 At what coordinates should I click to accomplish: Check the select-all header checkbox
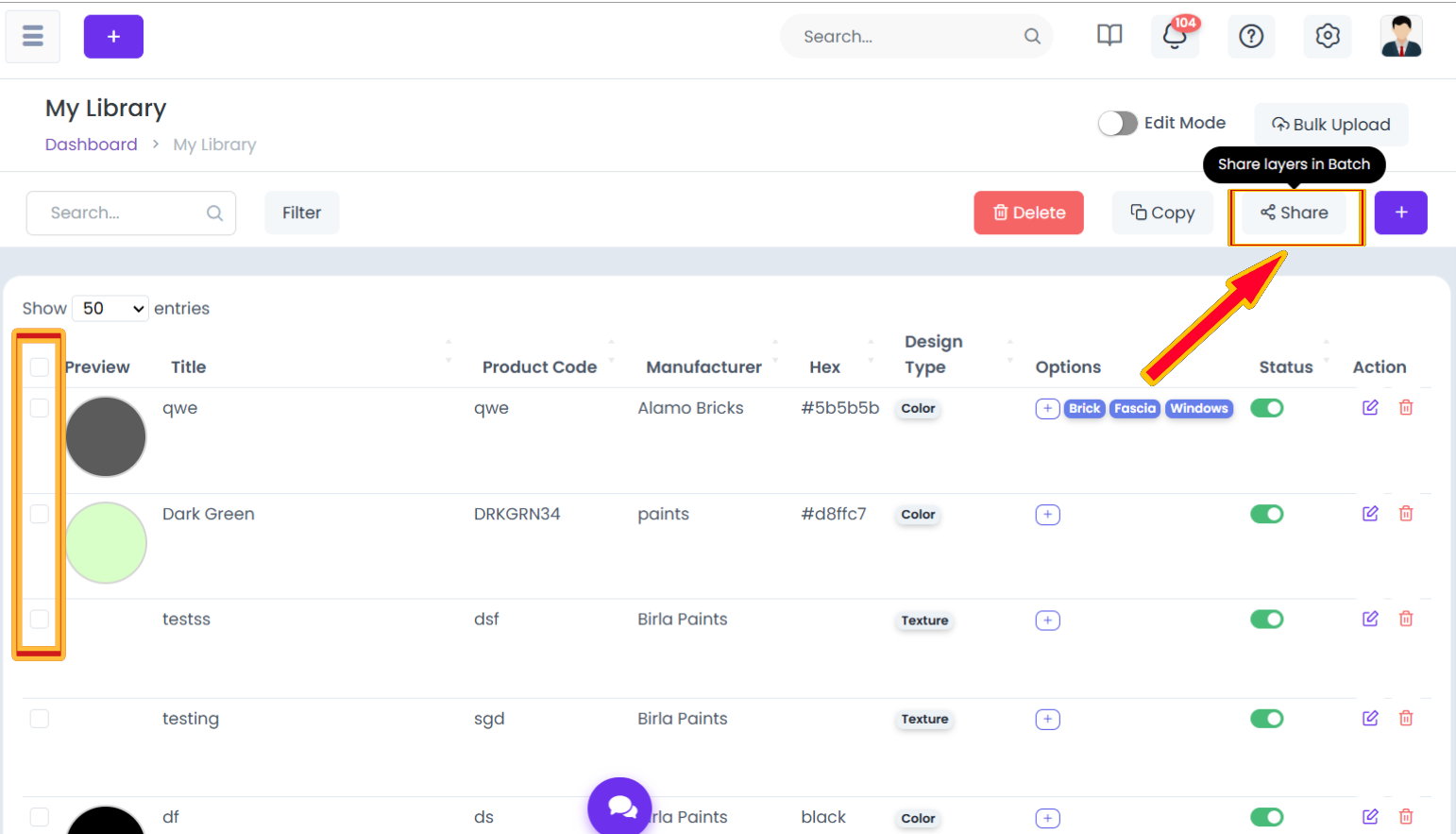coord(39,366)
